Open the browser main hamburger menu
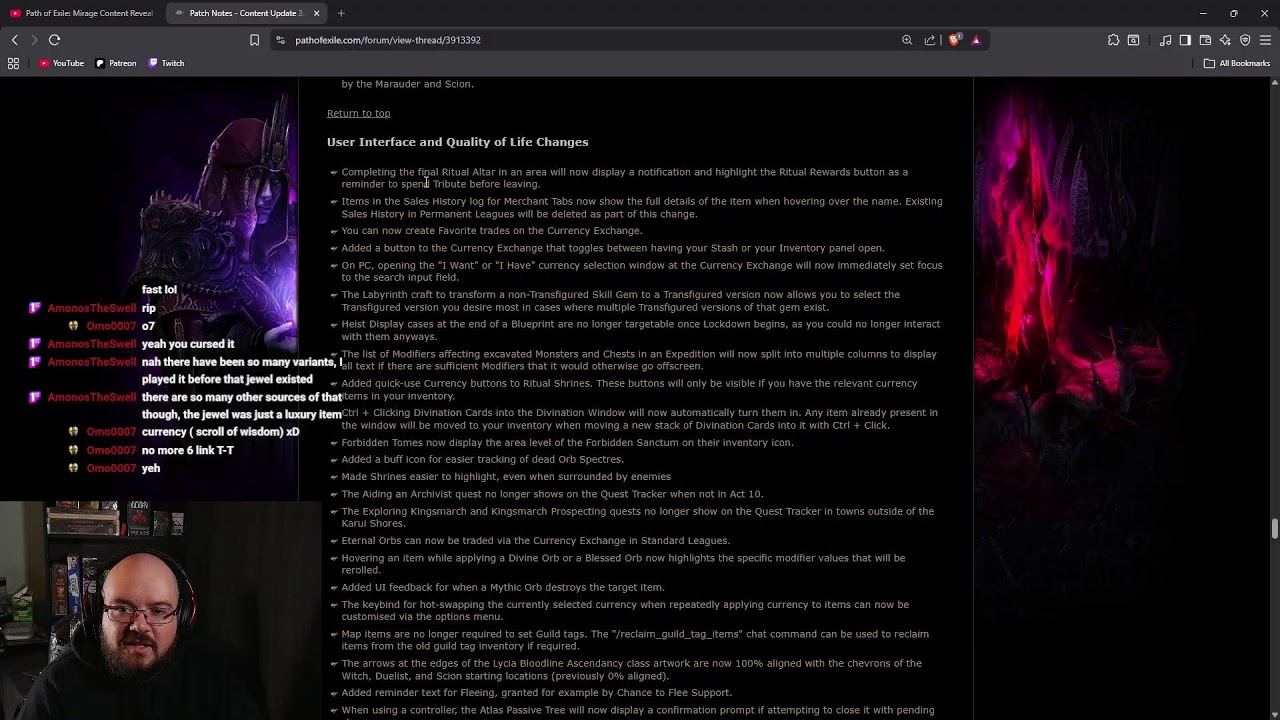 pos(1265,40)
